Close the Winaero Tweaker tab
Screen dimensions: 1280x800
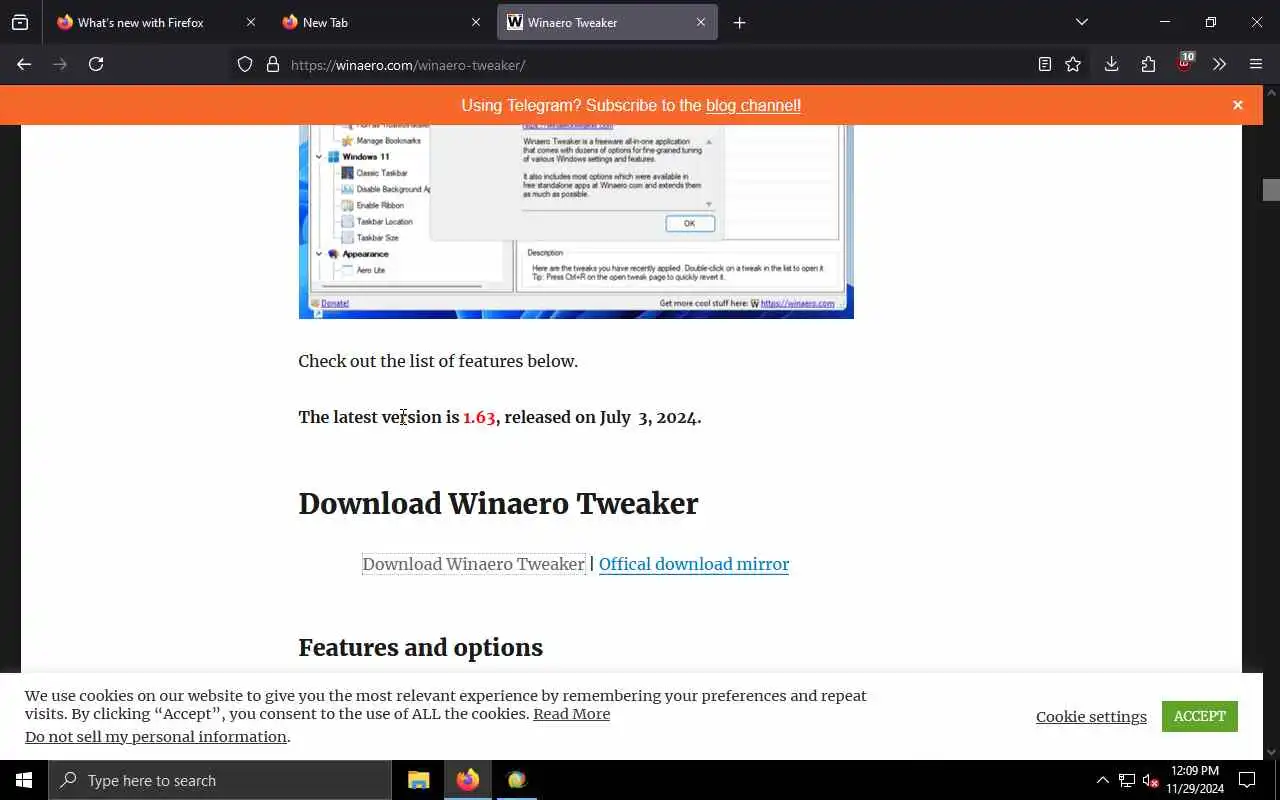[x=701, y=22]
